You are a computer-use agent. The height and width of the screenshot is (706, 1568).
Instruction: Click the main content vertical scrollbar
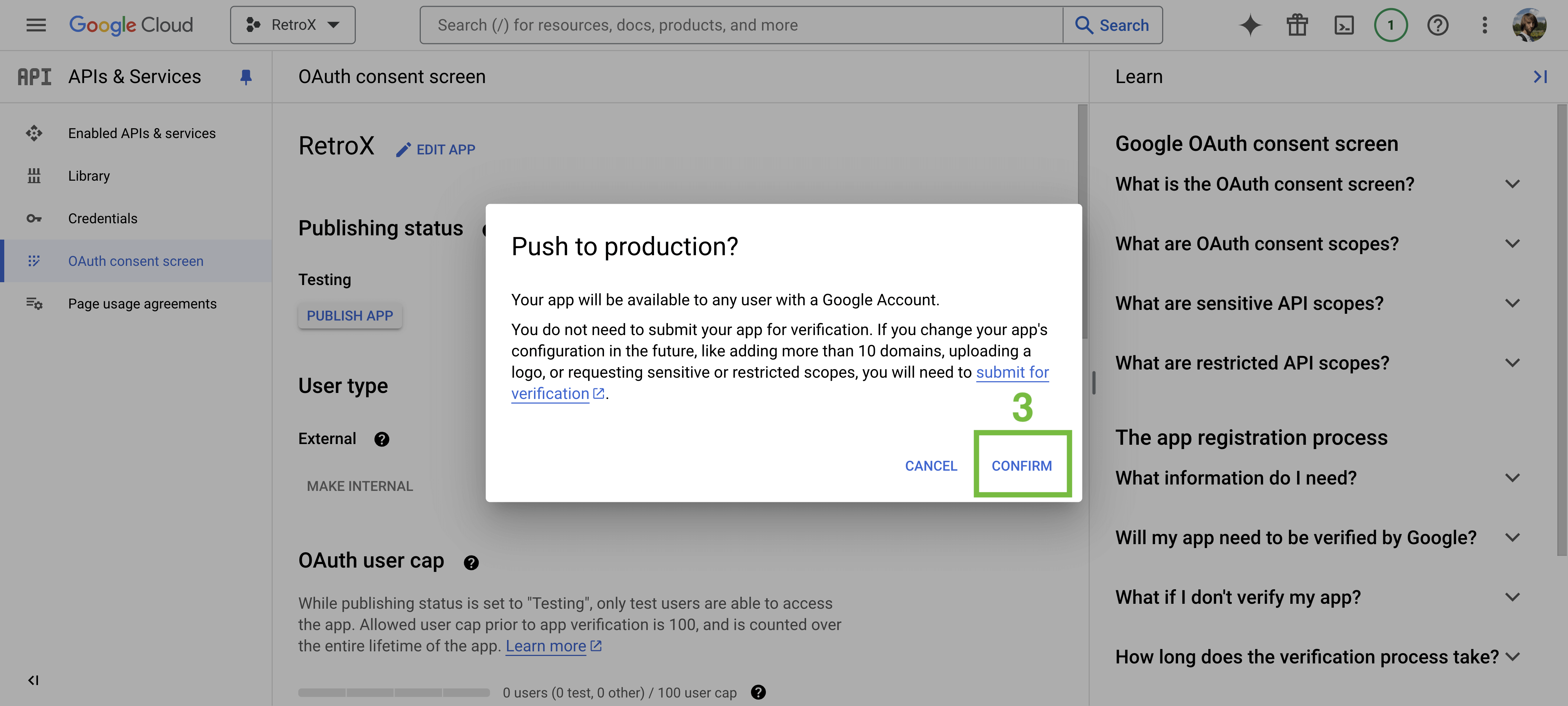pyautogui.click(x=1082, y=222)
